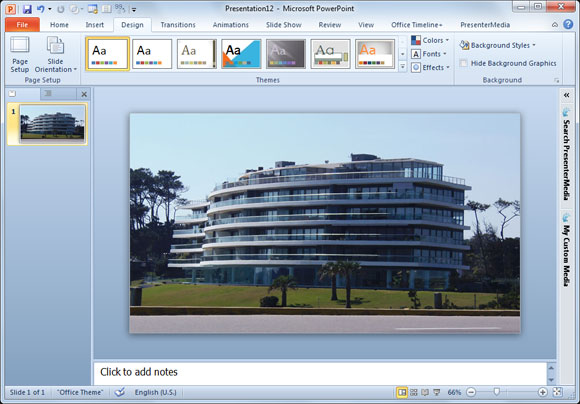The height and width of the screenshot is (404, 580).
Task: Toggle Normal view button in status bar
Action: pyautogui.click(x=402, y=392)
